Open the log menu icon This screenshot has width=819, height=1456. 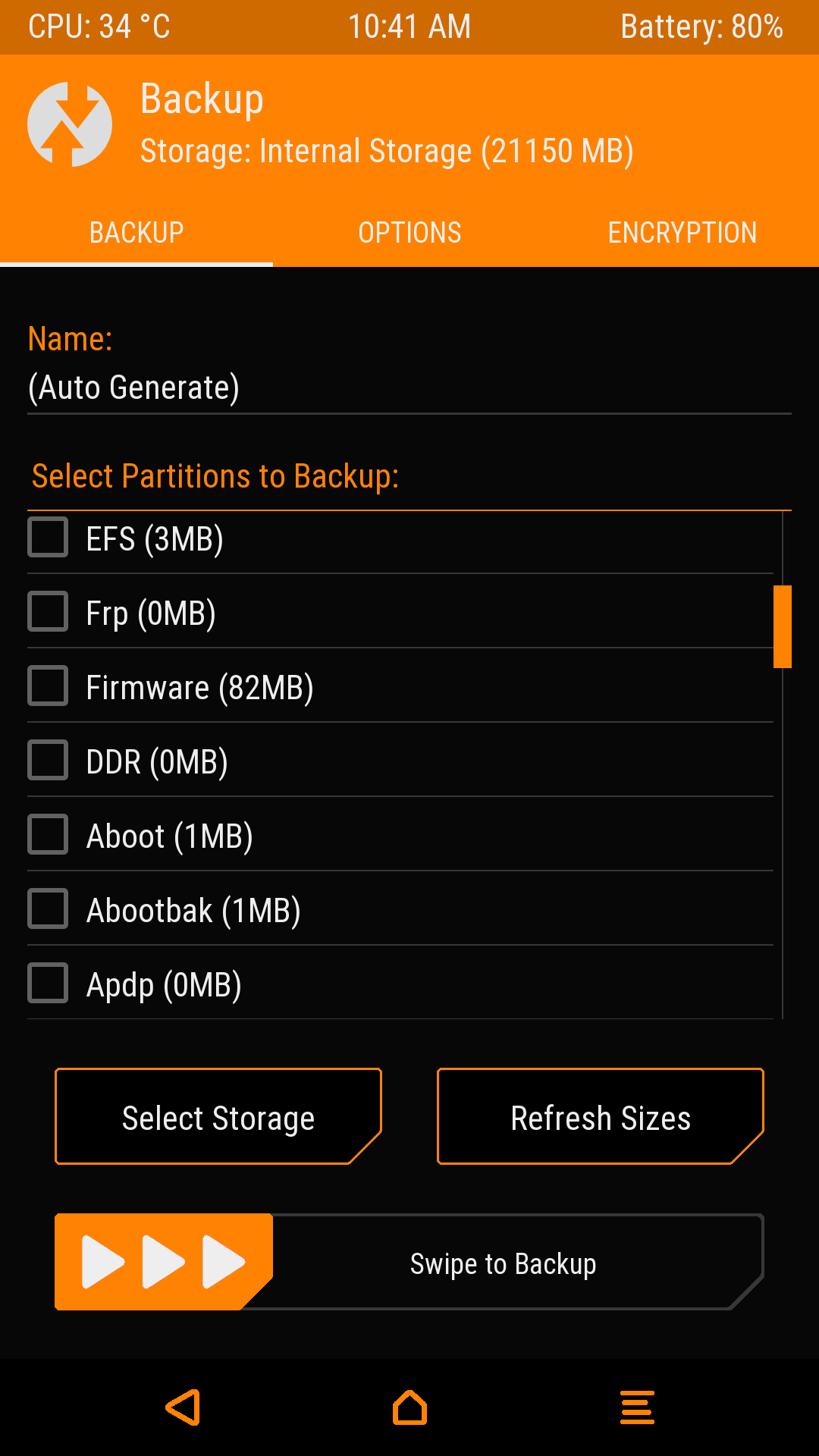click(637, 1407)
